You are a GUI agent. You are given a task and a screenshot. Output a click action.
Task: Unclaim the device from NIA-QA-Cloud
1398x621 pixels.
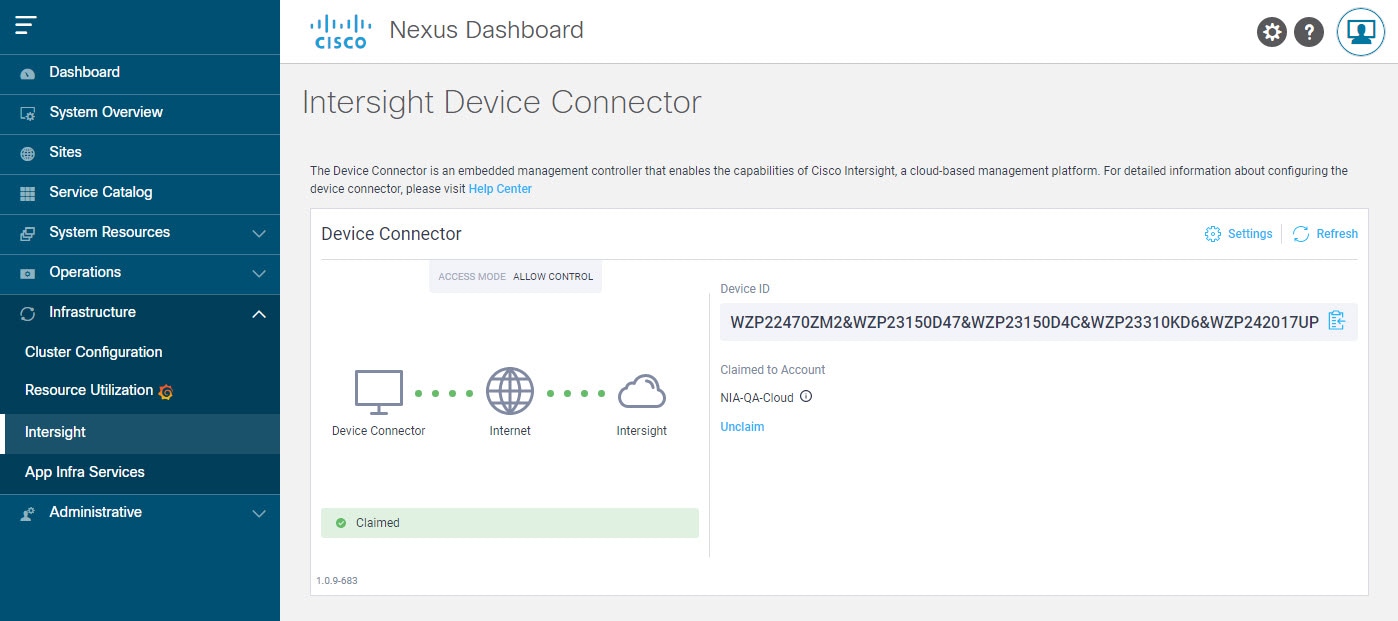coord(742,426)
